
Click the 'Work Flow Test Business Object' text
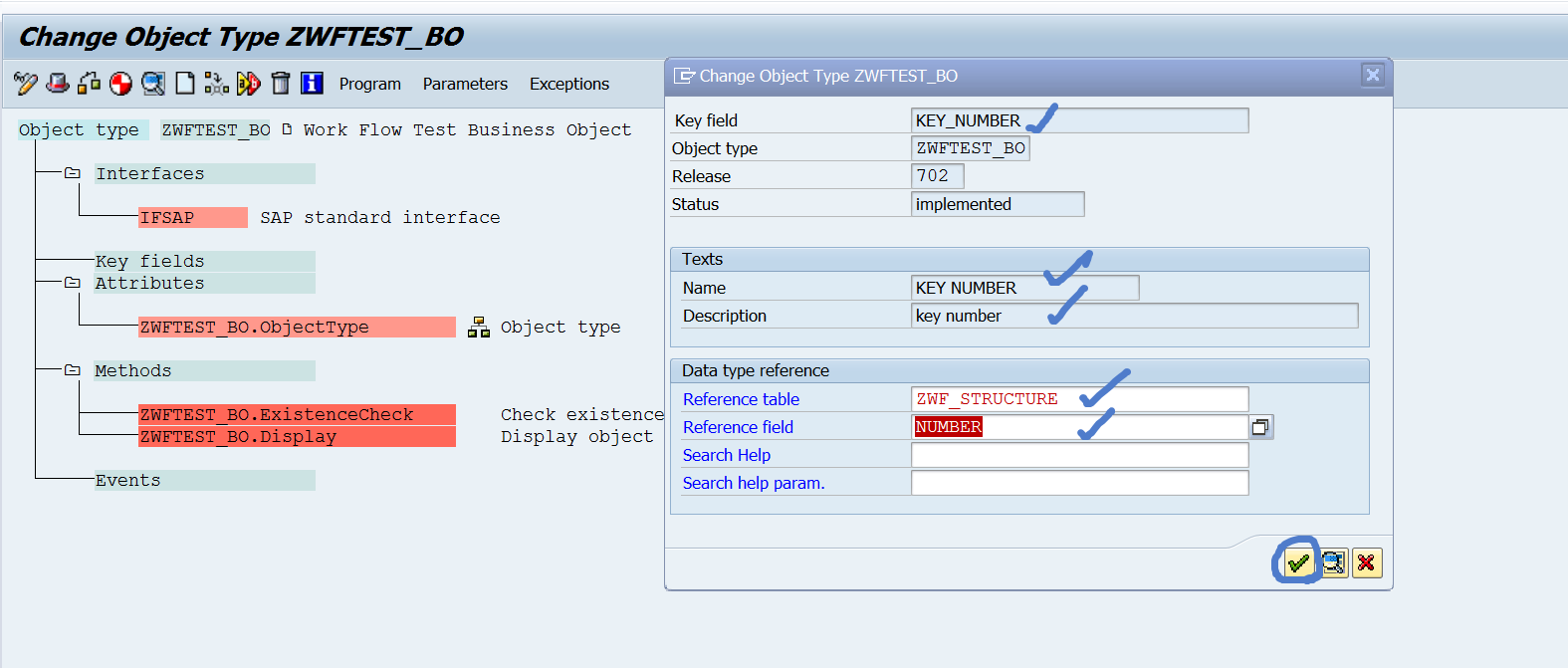(467, 129)
